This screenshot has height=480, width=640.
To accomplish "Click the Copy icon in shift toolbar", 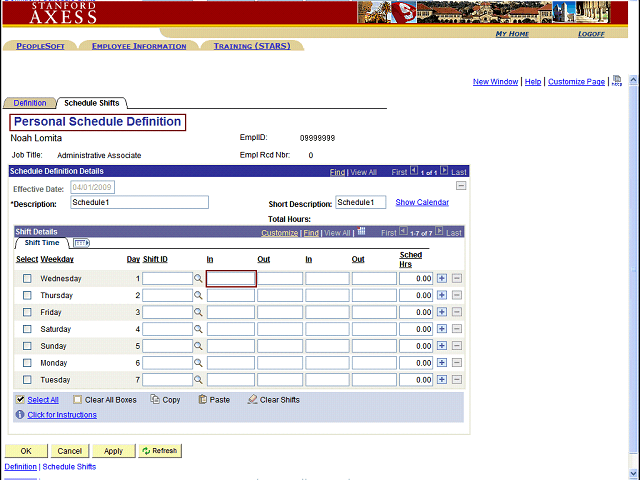I will pyautogui.click(x=155, y=399).
